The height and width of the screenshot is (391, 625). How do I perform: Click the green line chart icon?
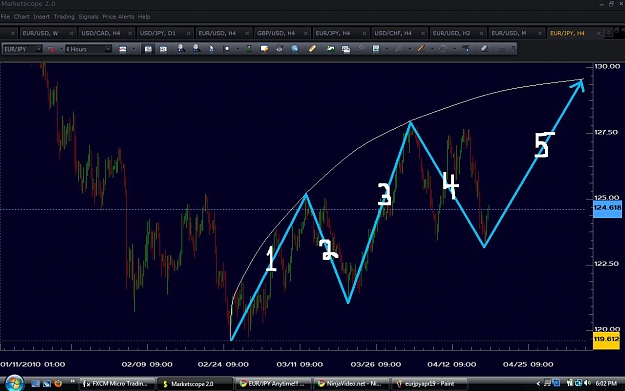pyautogui.click(x=330, y=49)
